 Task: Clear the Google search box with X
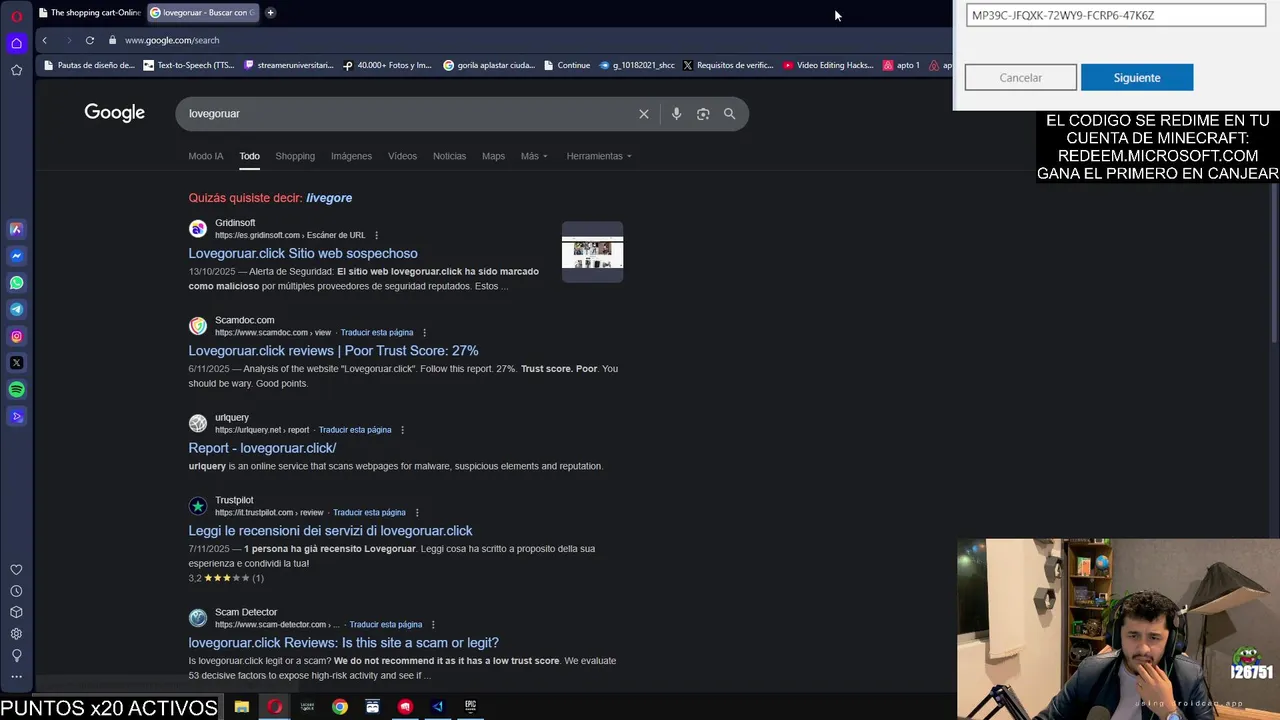(644, 114)
